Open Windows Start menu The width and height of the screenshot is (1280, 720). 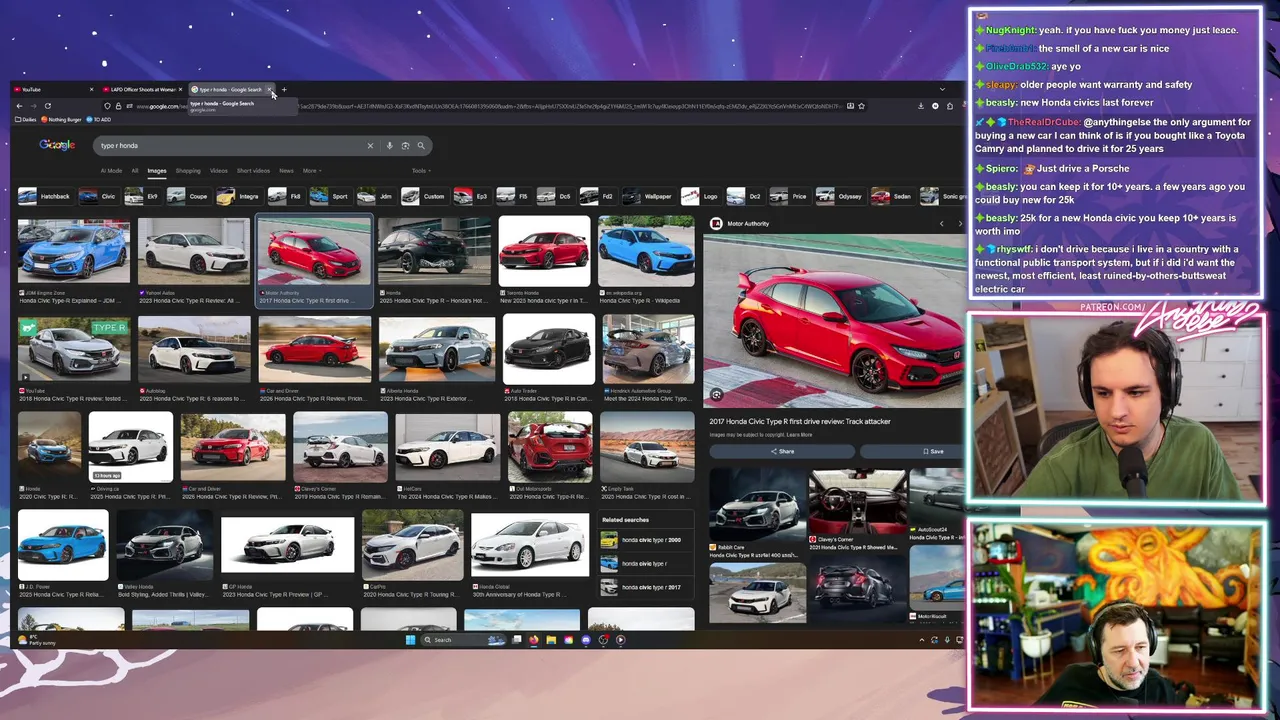[410, 640]
